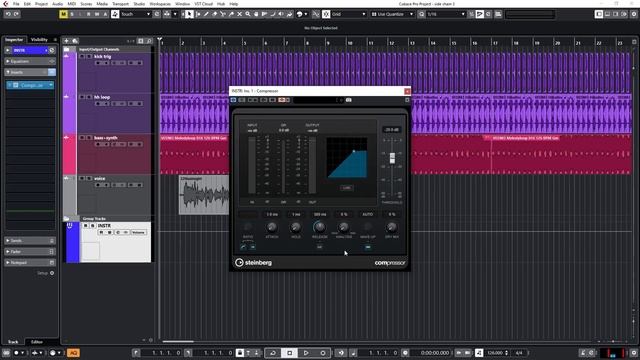Viewport: 640px width, 360px height.
Task: Click the INSTR group track name
Action: 104,226
